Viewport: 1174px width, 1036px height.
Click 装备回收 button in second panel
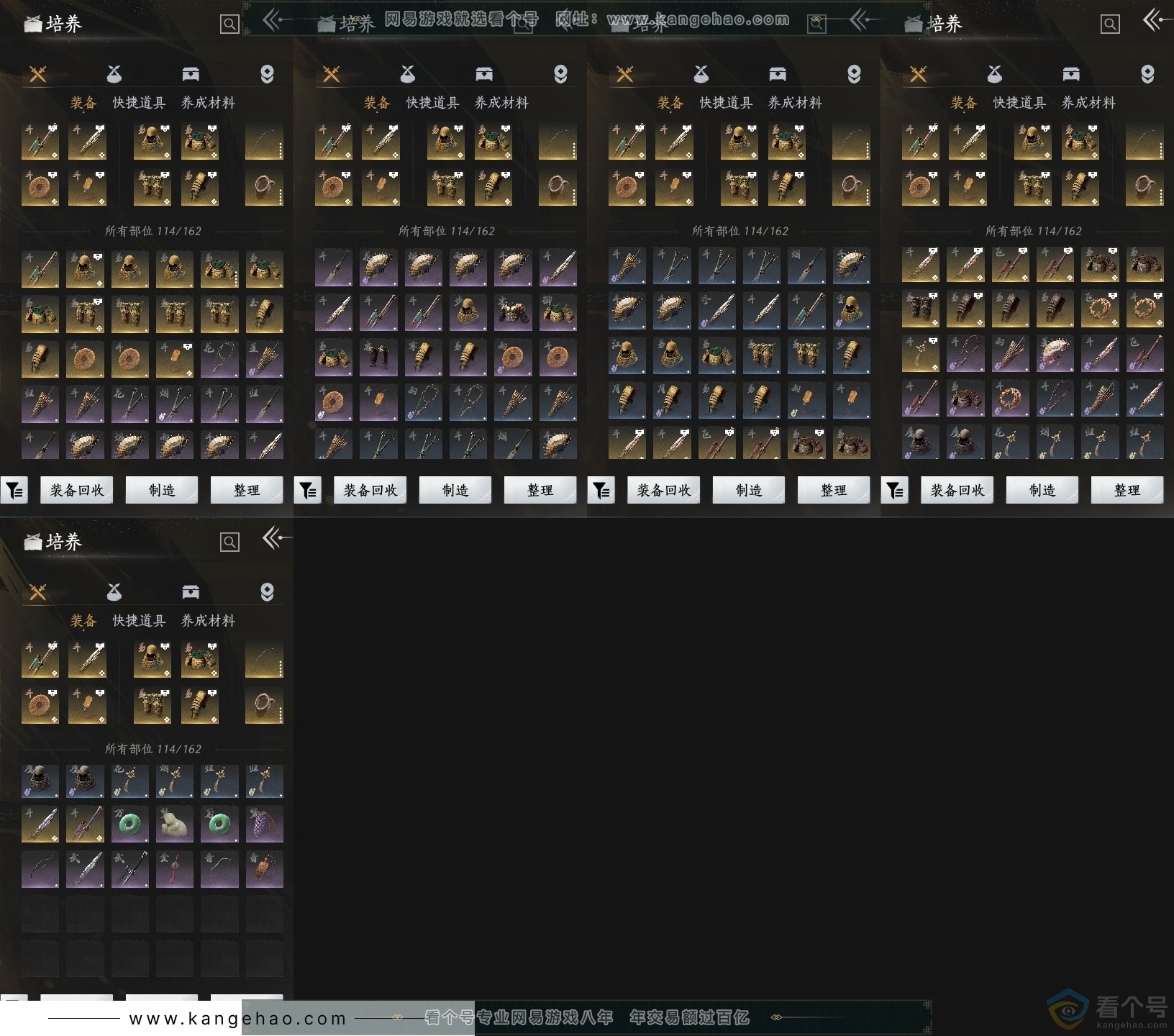(x=370, y=491)
